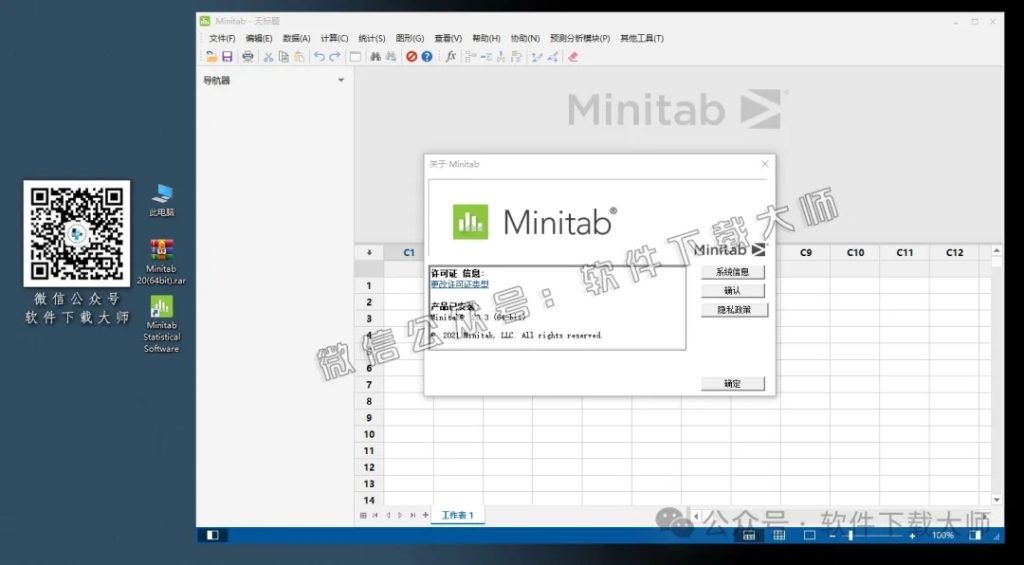Click the Paste toolbar icon
The width and height of the screenshot is (1024, 565).
[299, 57]
